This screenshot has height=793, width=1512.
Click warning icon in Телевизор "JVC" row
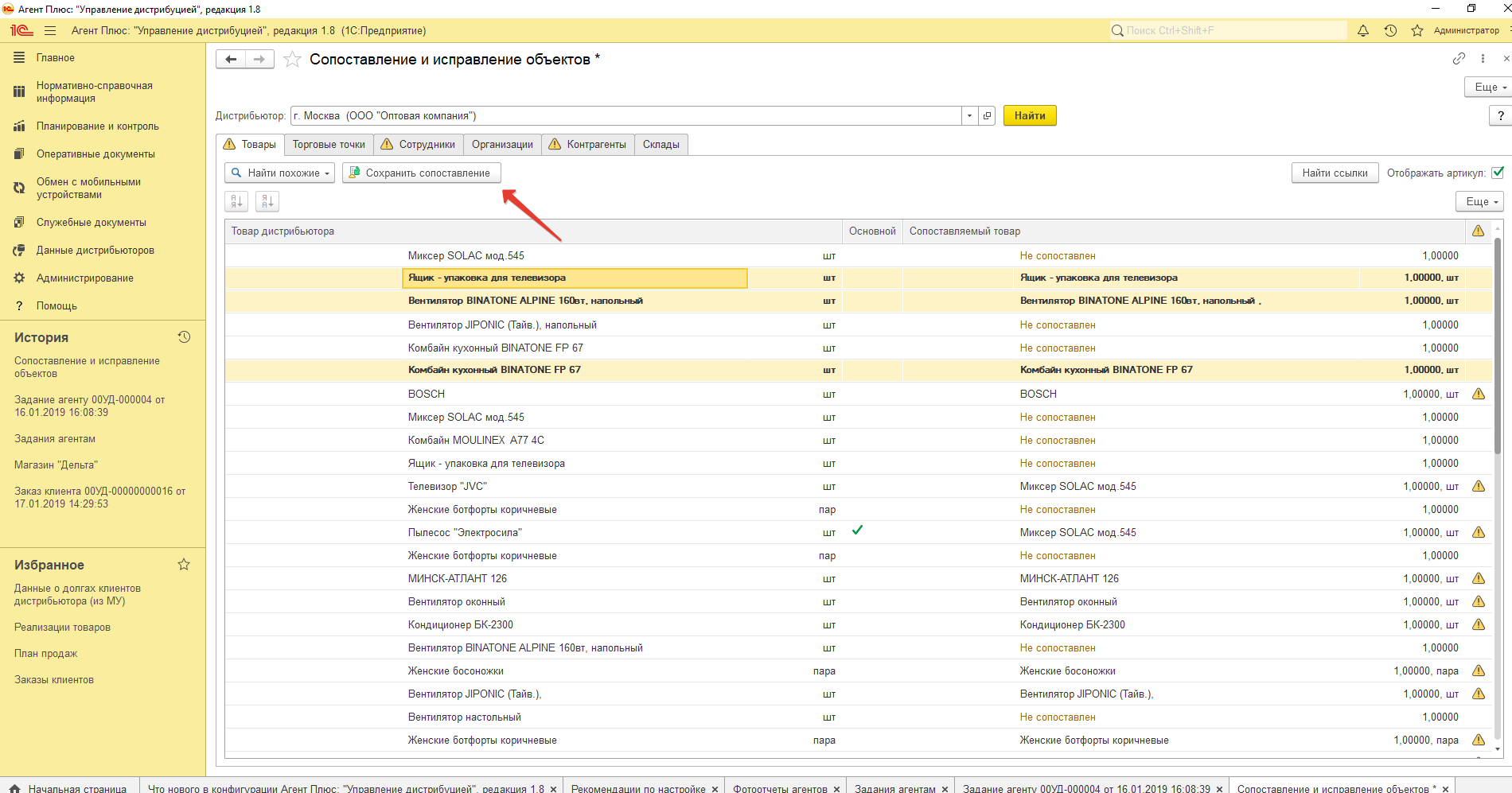pyautogui.click(x=1479, y=486)
